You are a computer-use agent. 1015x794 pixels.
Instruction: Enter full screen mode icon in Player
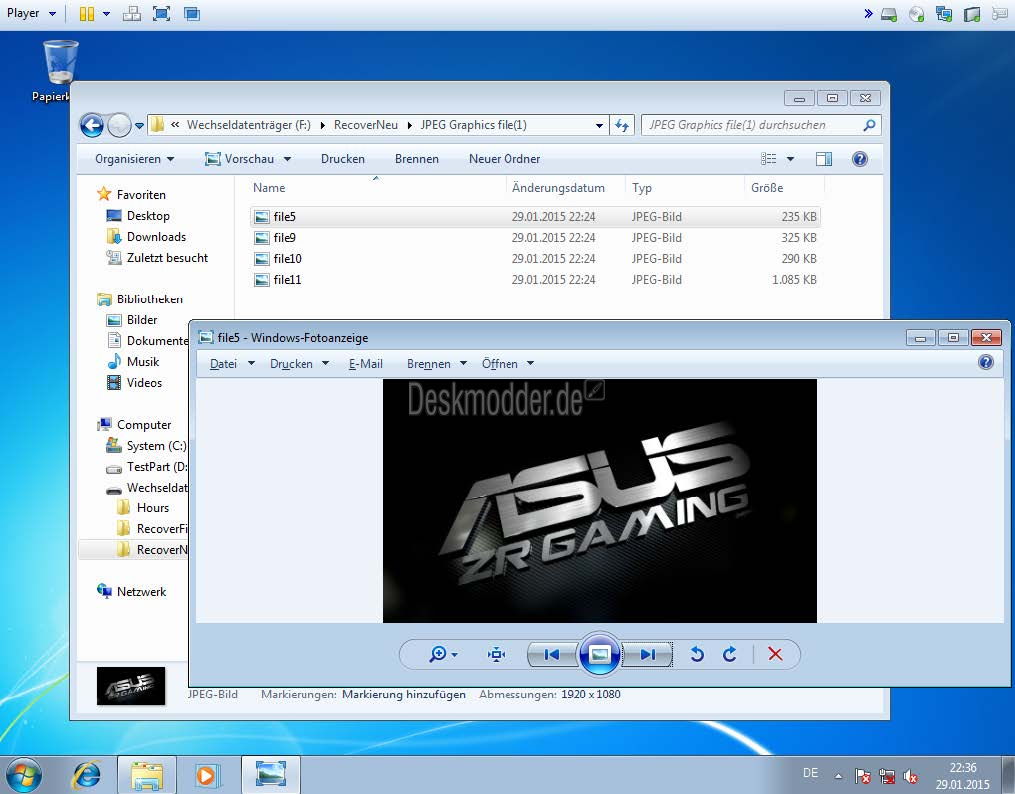click(x=161, y=14)
